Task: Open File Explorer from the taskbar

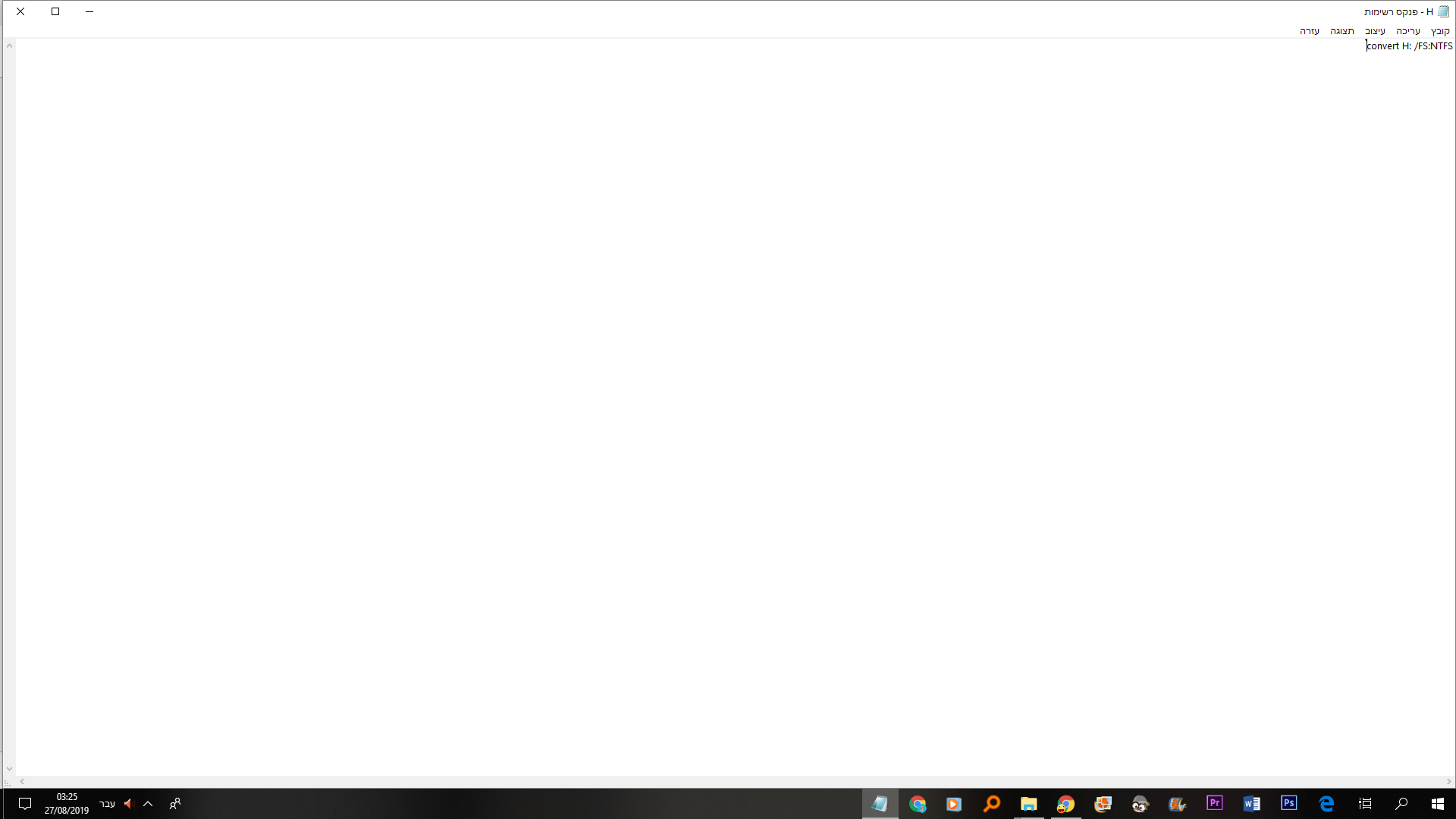Action: pyautogui.click(x=1028, y=803)
